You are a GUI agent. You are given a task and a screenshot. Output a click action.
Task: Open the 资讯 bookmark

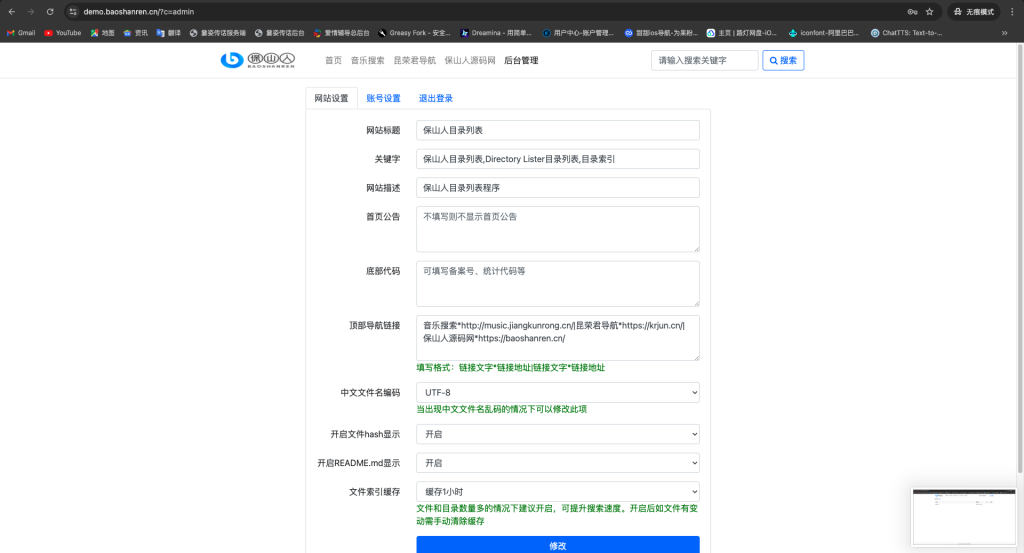click(x=136, y=33)
